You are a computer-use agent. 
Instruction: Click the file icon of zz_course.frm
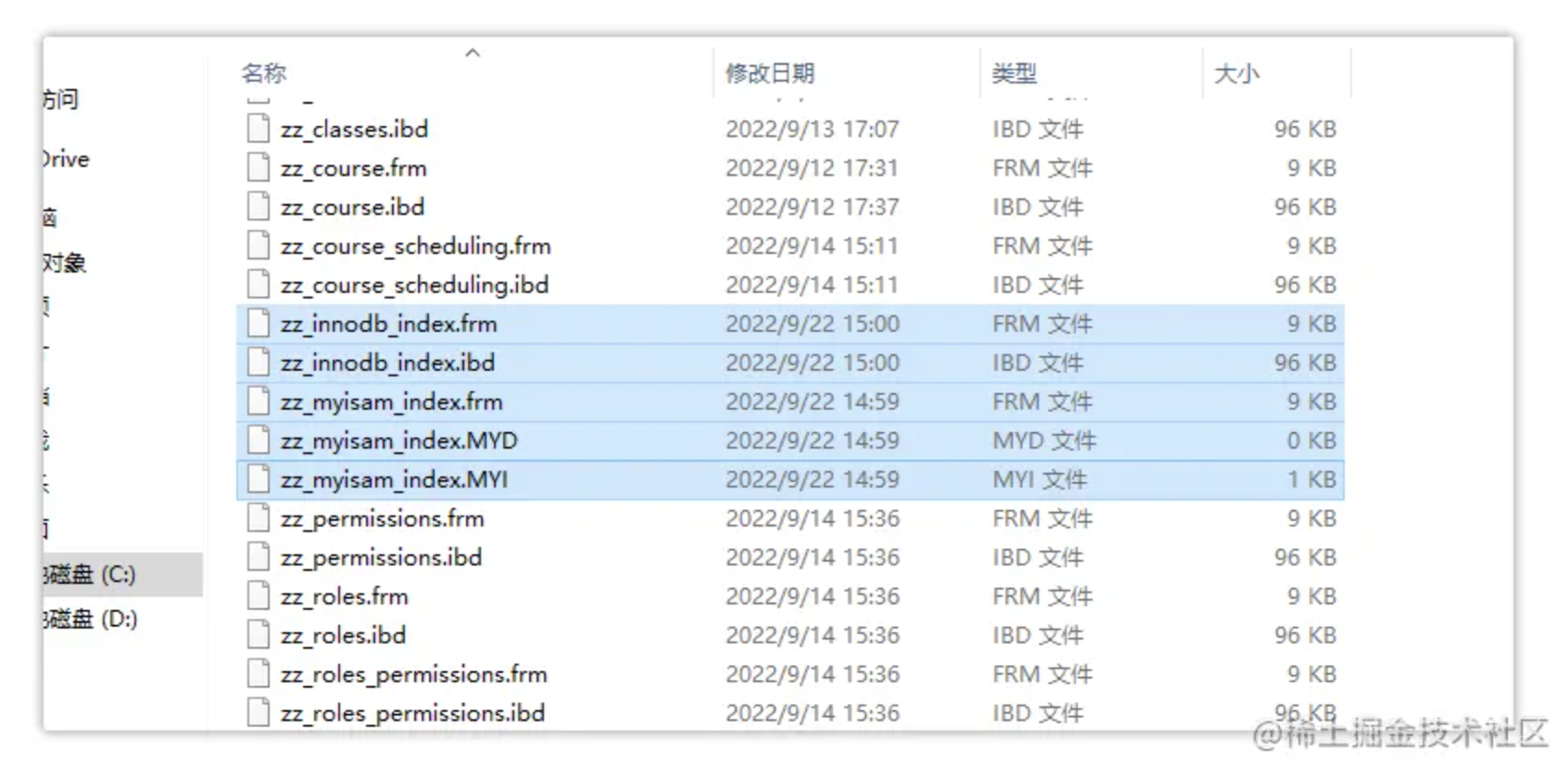coord(259,167)
